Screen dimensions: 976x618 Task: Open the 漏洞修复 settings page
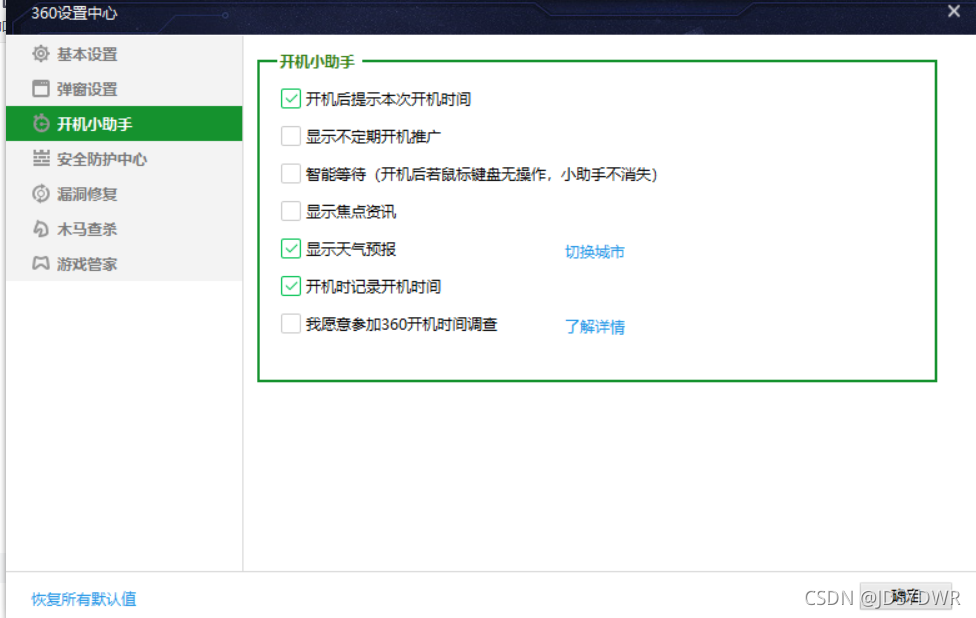(124, 194)
